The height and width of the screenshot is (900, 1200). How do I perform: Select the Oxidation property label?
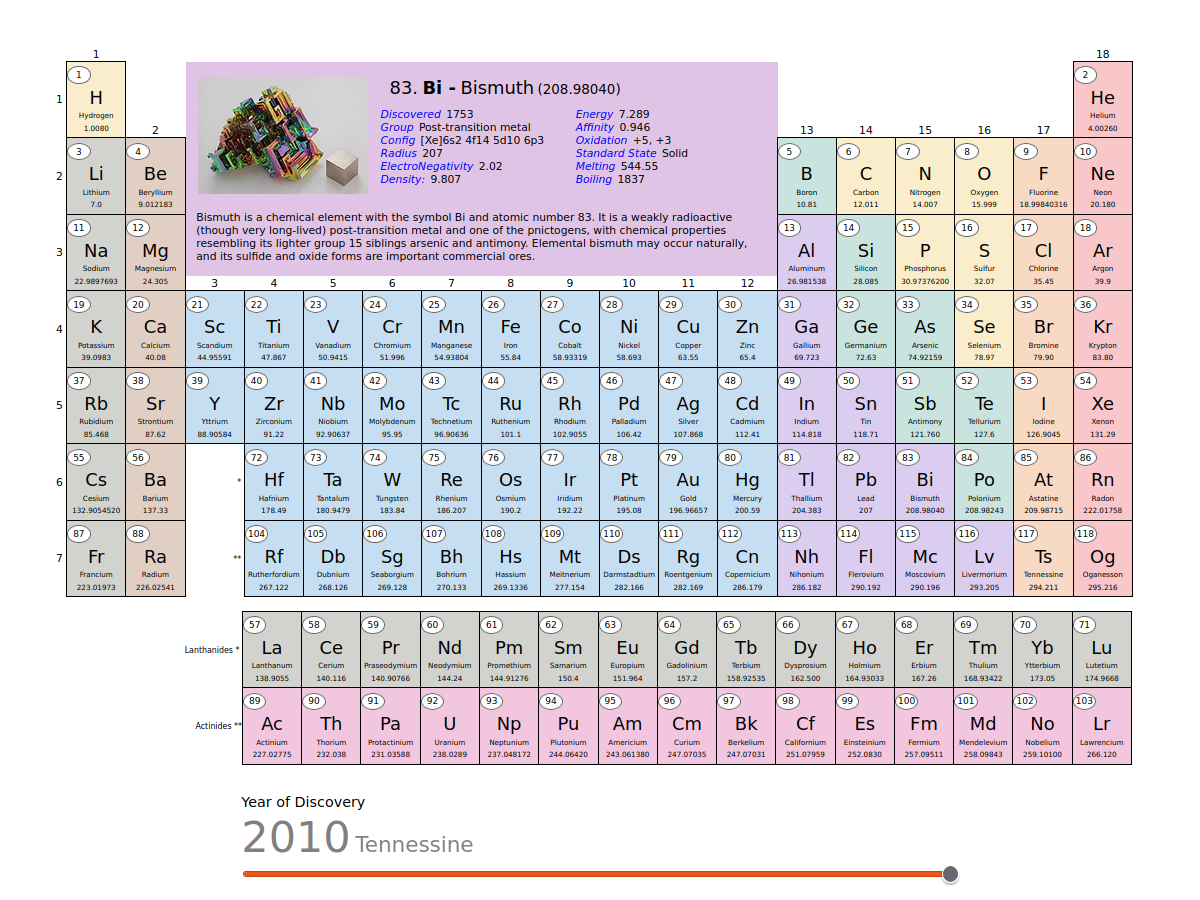tap(601, 140)
